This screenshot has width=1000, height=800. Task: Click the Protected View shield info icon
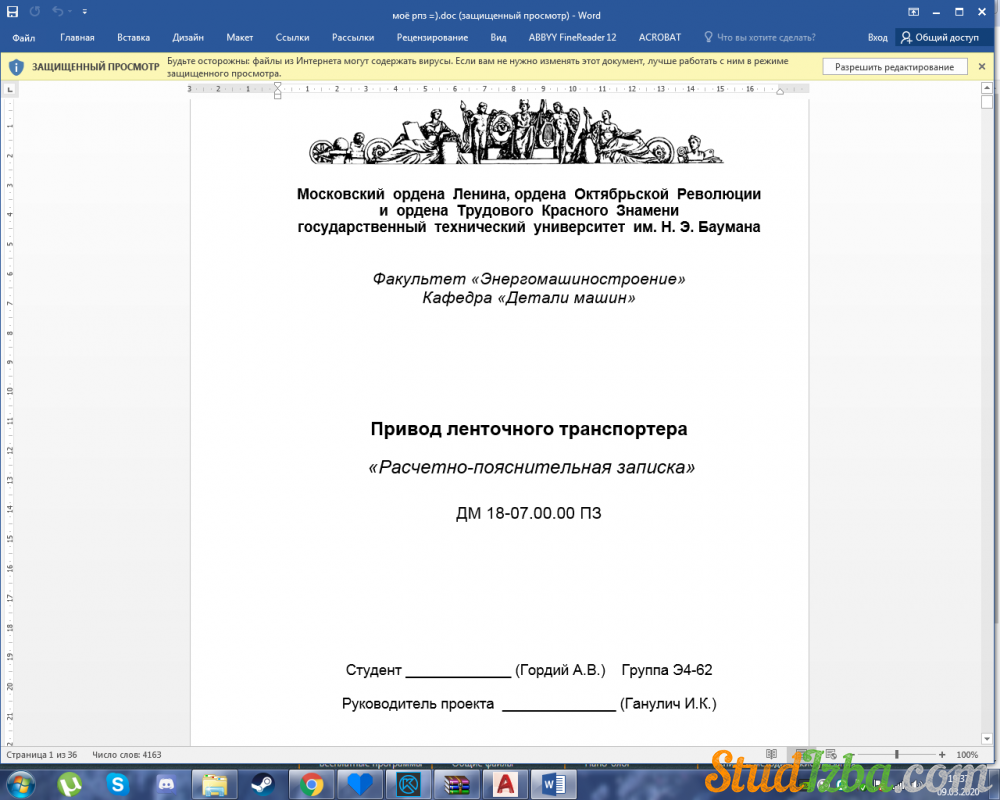[x=17, y=67]
